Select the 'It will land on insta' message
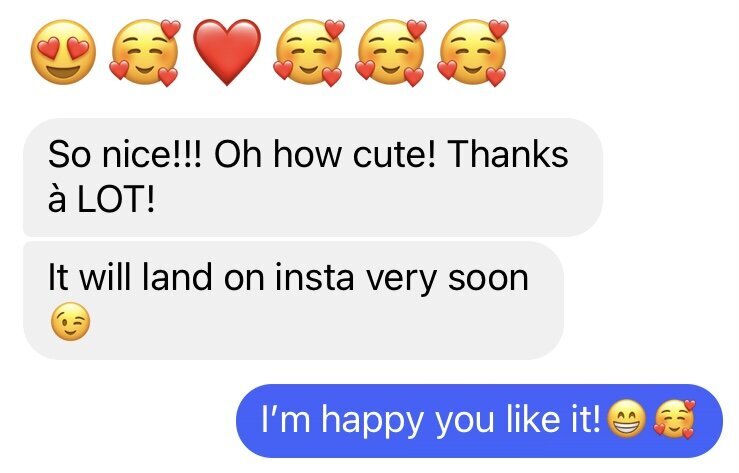 point(293,301)
